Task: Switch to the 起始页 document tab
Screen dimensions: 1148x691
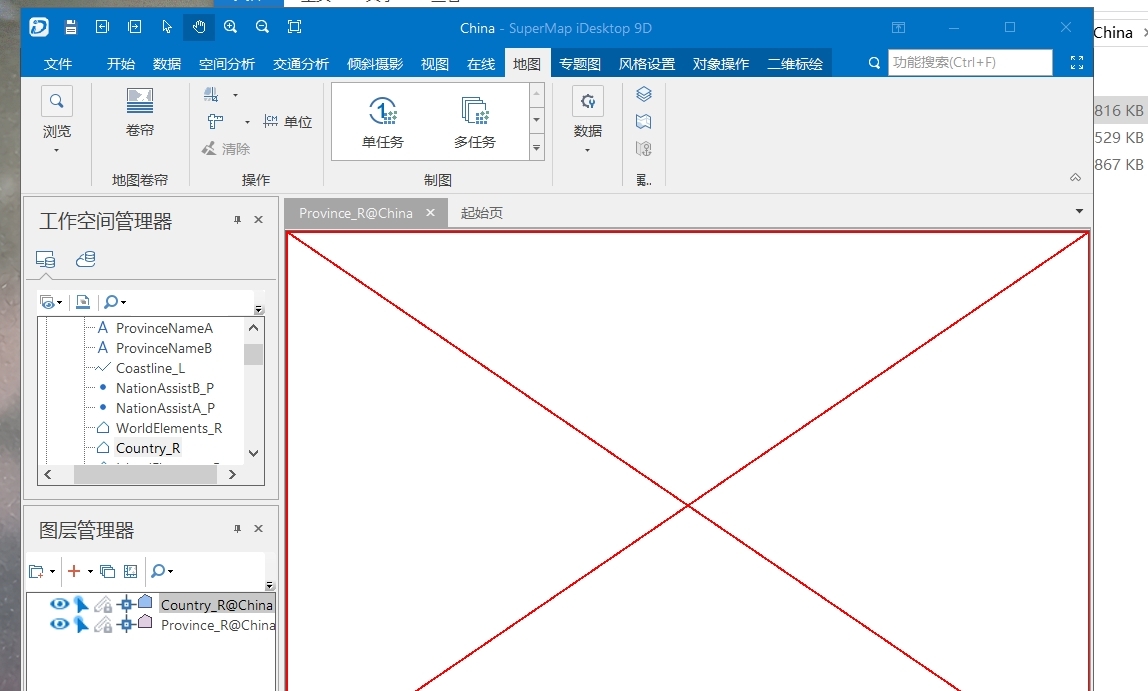Action: 482,213
